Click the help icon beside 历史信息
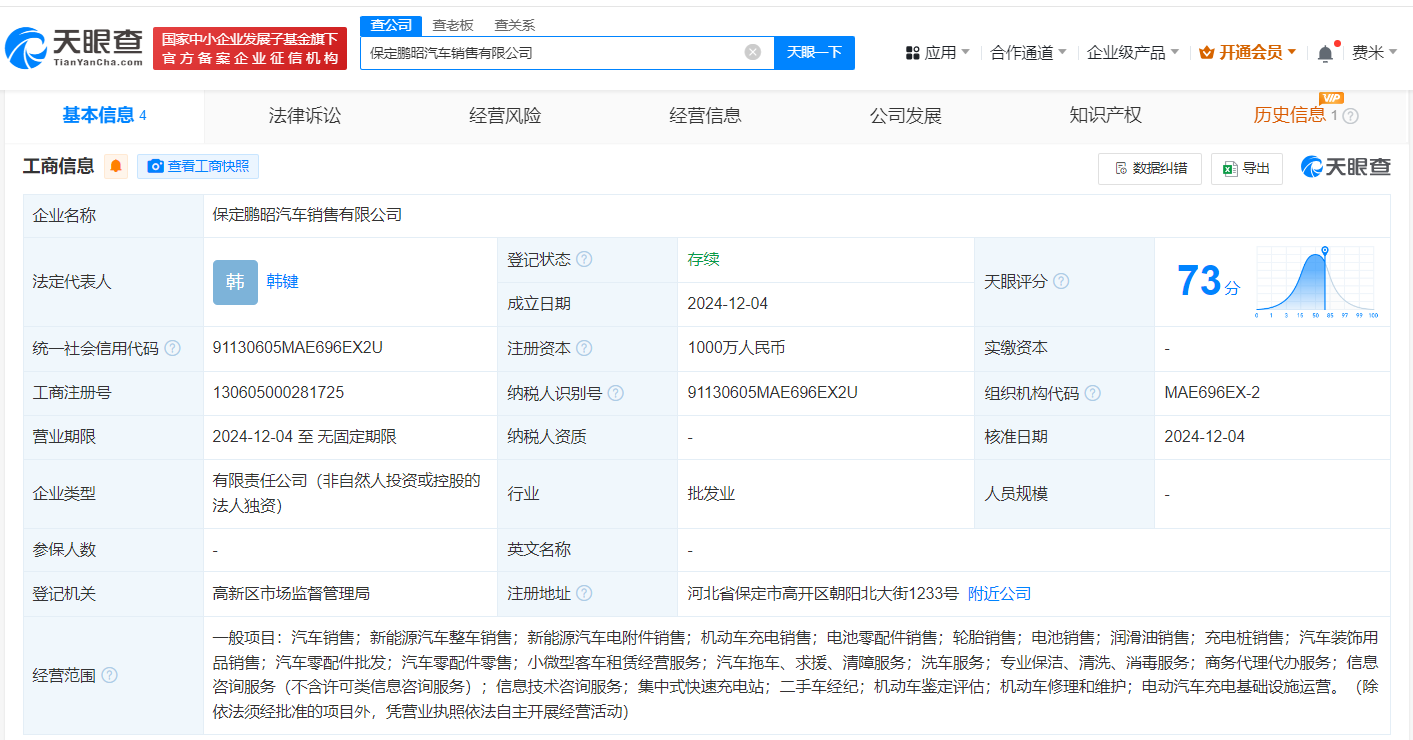The height and width of the screenshot is (740, 1413). tap(1350, 116)
